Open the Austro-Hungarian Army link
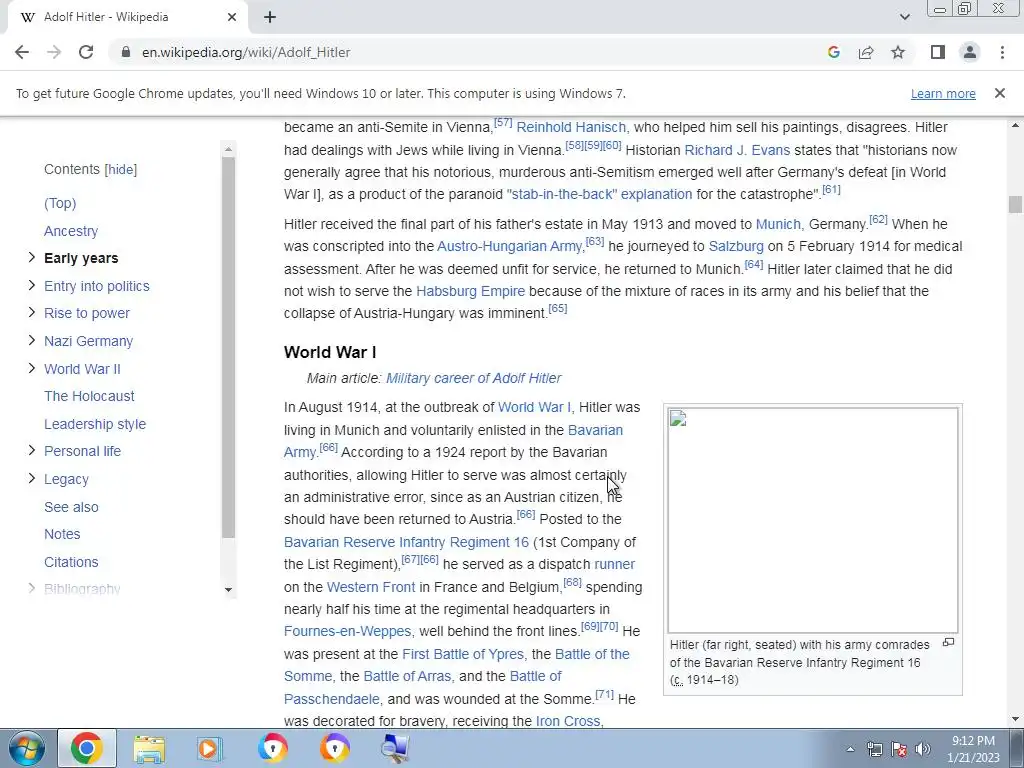 509,246
